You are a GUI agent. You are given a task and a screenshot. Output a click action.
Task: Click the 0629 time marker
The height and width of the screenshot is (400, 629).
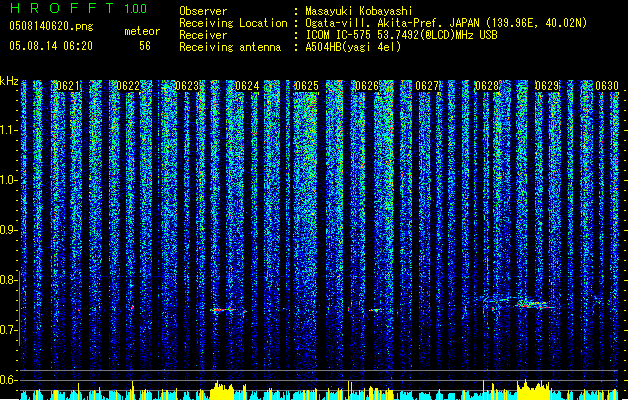tap(547, 86)
